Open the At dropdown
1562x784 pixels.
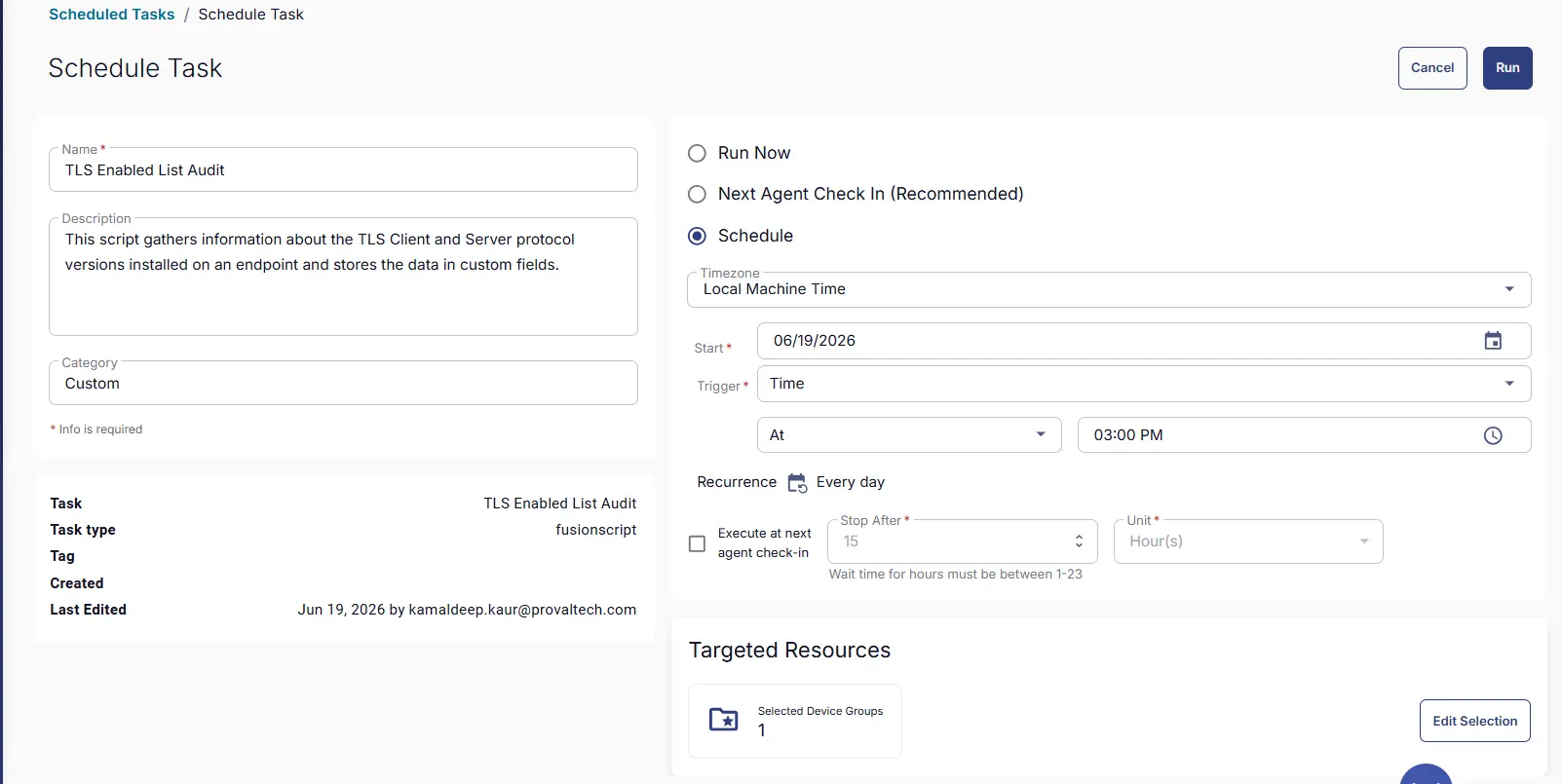tap(909, 435)
